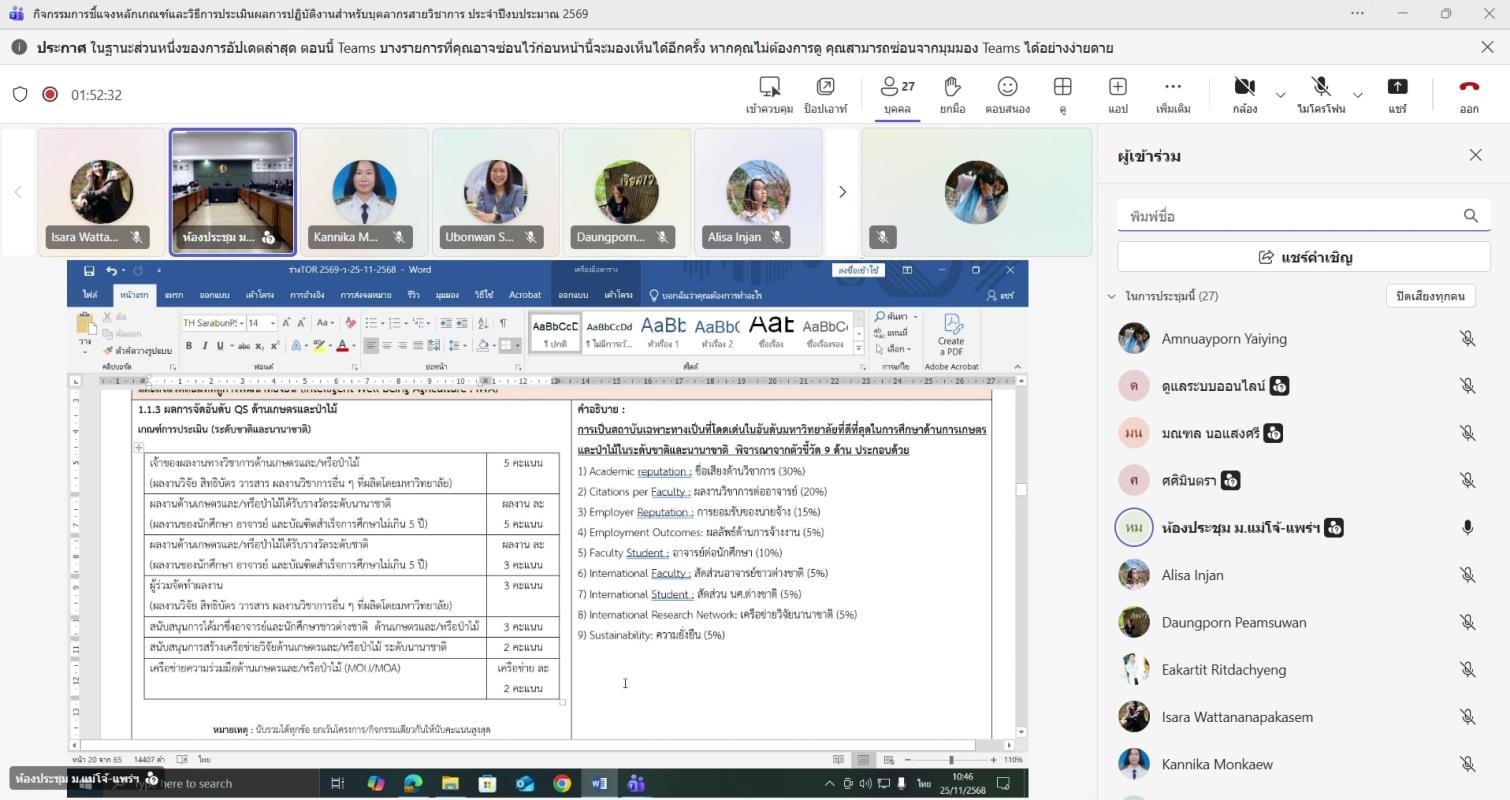Viewport: 1510px width, 800px height.
Task: Click the share invite (แชร์คำเชิญ) button
Action: point(1304,257)
